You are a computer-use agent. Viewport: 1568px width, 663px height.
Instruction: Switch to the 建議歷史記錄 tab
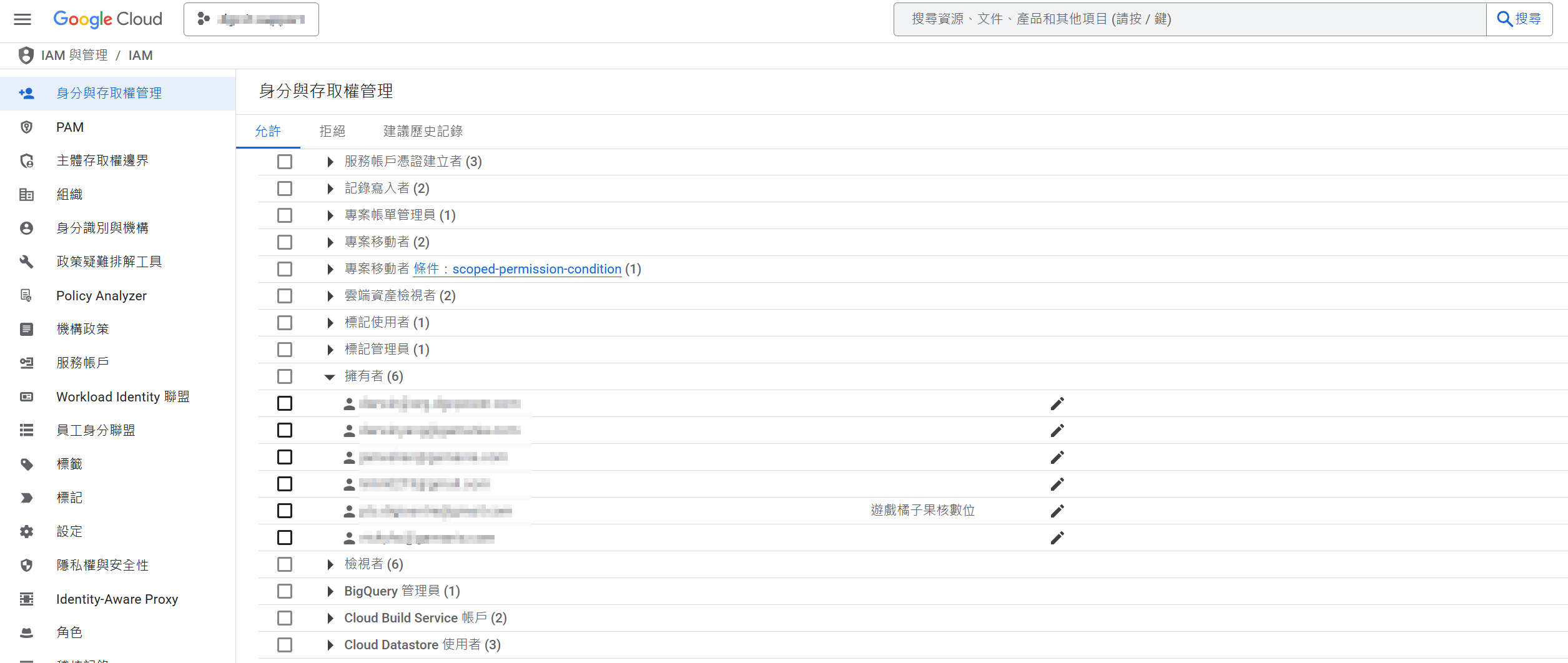(x=423, y=131)
